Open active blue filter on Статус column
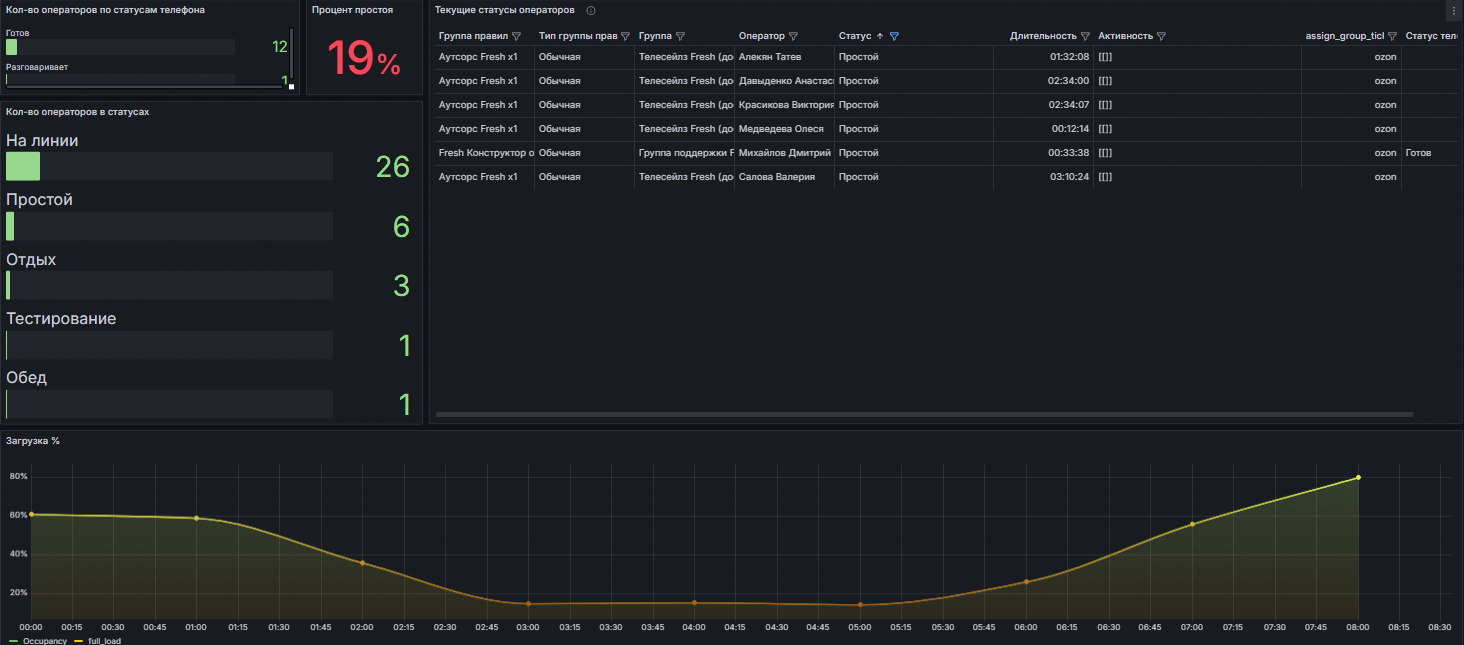This screenshot has height=645, width=1464. pyautogui.click(x=894, y=36)
